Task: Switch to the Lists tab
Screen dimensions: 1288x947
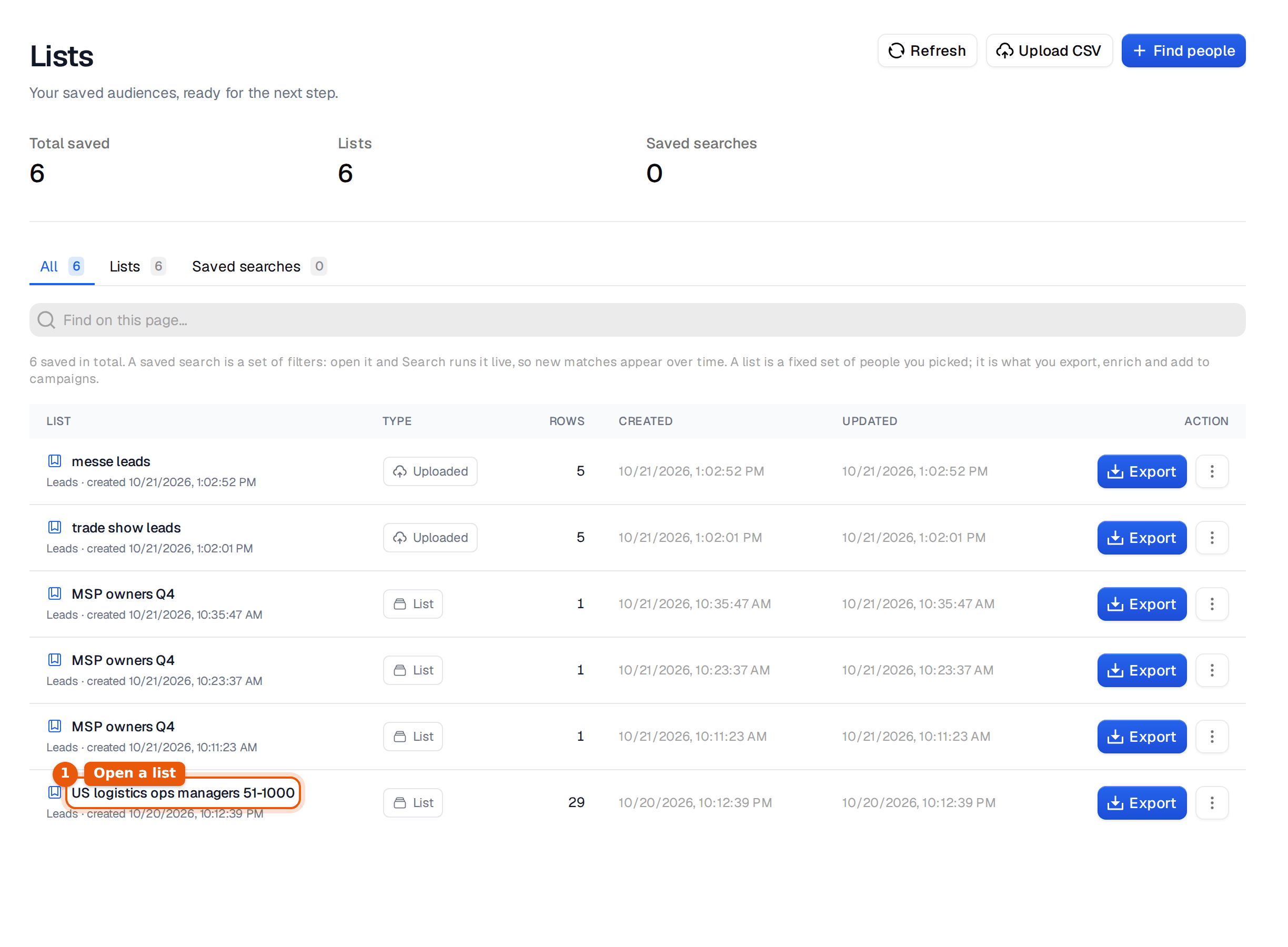Action: tap(137, 267)
